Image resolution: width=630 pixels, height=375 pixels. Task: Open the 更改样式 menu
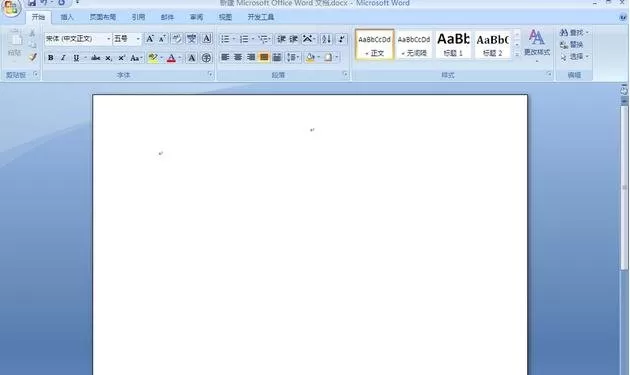(x=537, y=46)
